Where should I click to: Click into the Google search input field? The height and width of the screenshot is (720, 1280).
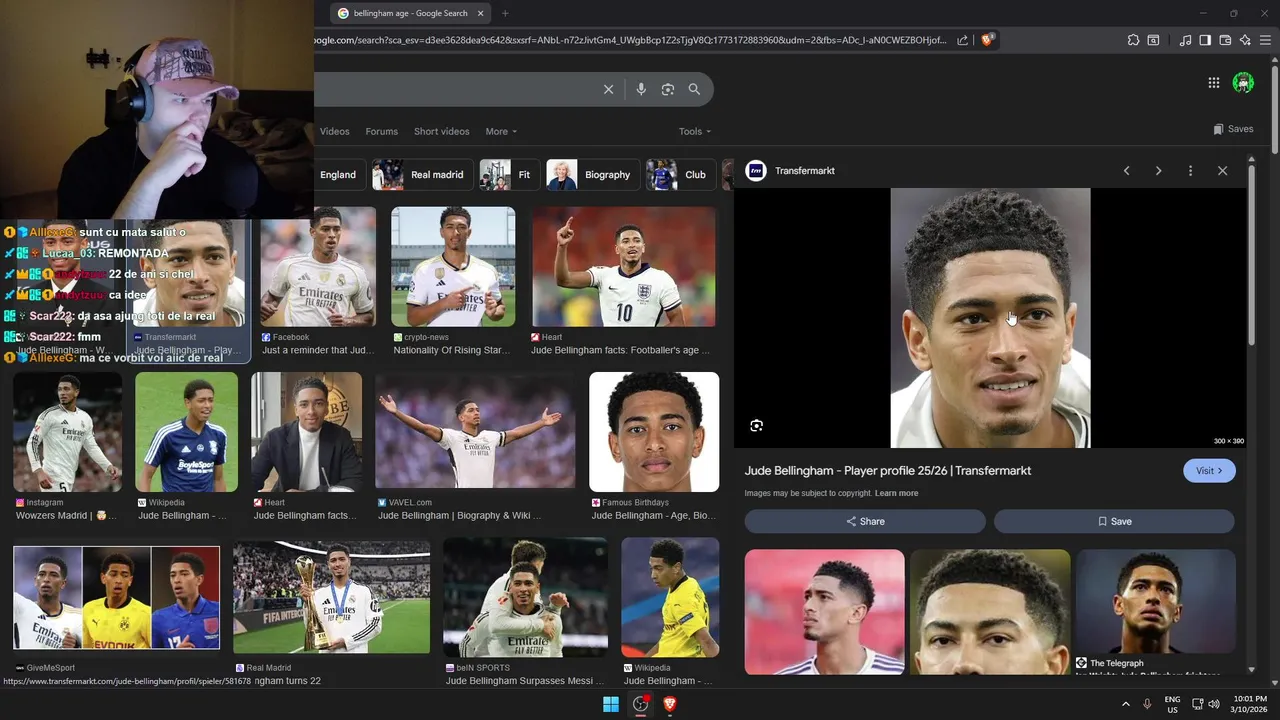(x=455, y=89)
